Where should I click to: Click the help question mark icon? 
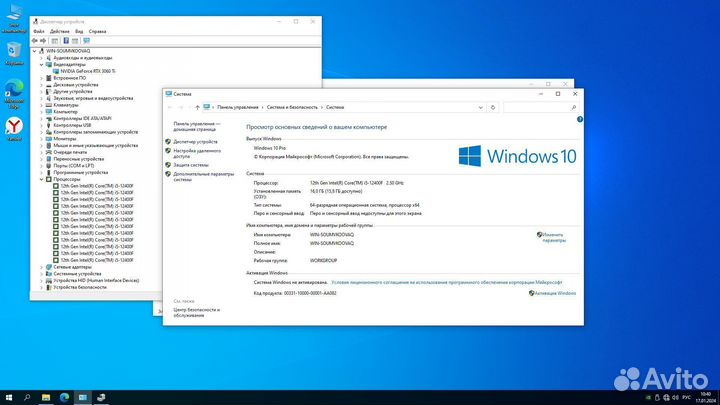pos(580,119)
